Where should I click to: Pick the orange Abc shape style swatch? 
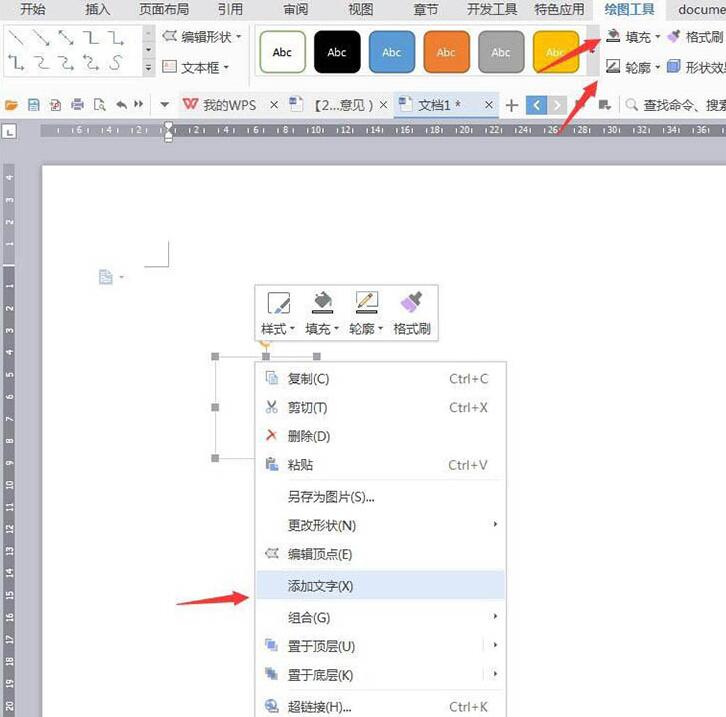pyautogui.click(x=447, y=52)
